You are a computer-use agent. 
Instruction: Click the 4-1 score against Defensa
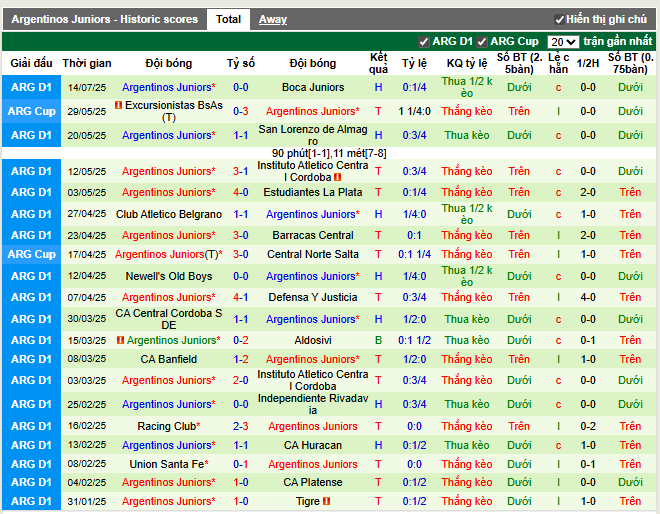coord(241,297)
